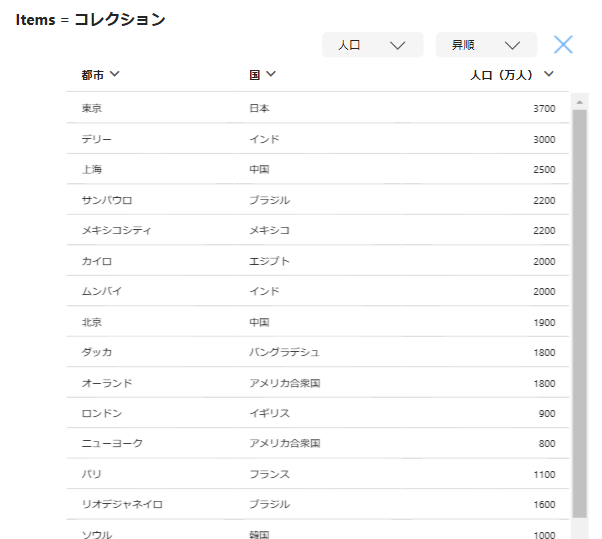The width and height of the screenshot is (602, 539).
Task: Select the 北京 row
Action: tap(92, 322)
